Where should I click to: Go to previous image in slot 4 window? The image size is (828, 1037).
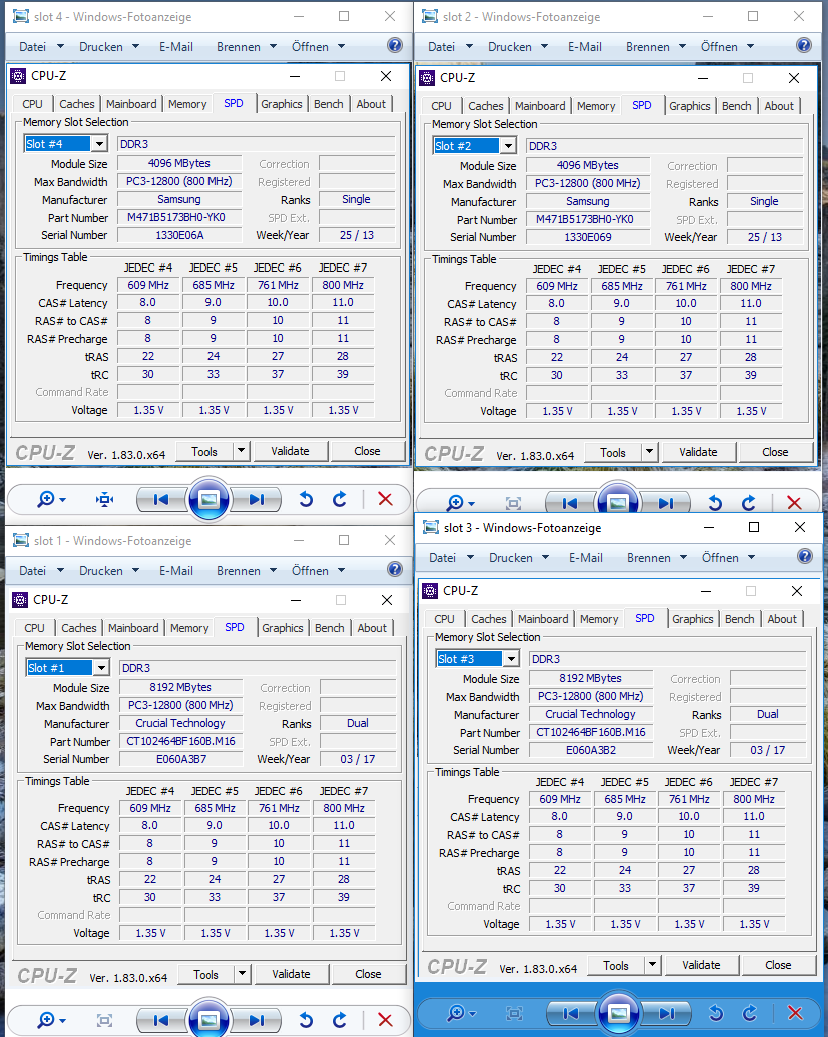click(x=161, y=499)
